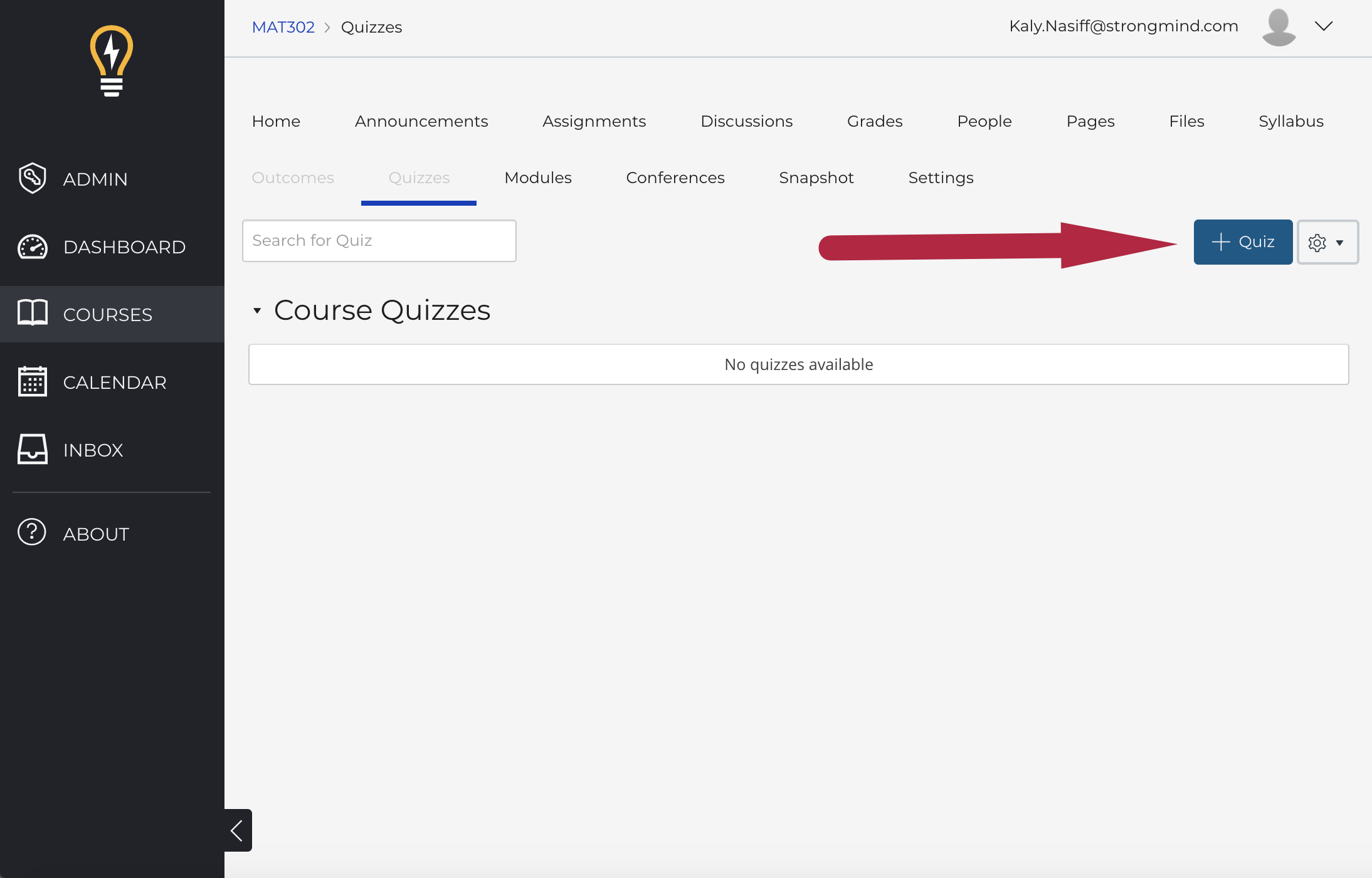
Task: Collapse sidebar with left chevron button
Action: (238, 830)
